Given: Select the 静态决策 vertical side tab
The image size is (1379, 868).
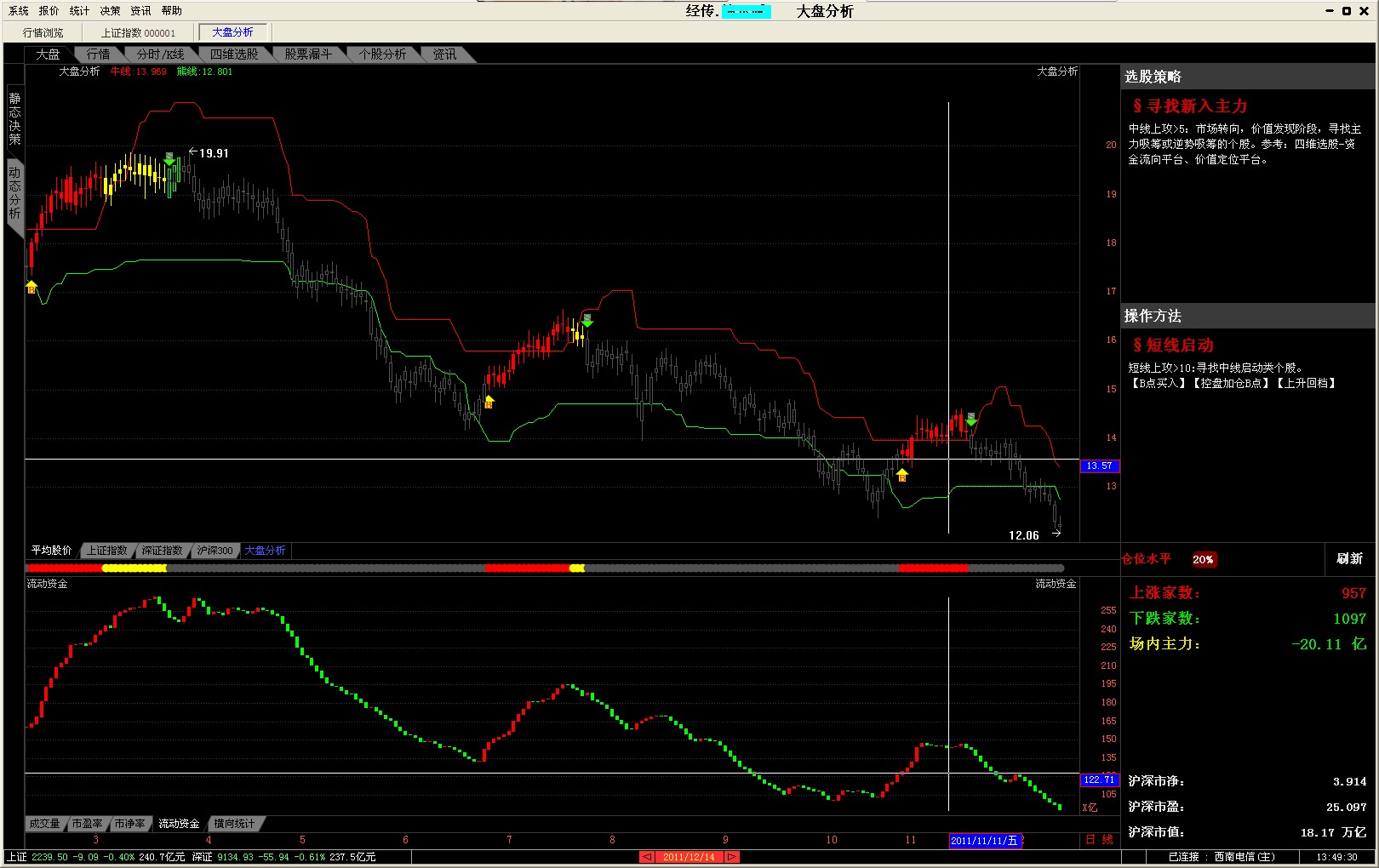Looking at the screenshot, I should pos(14,119).
